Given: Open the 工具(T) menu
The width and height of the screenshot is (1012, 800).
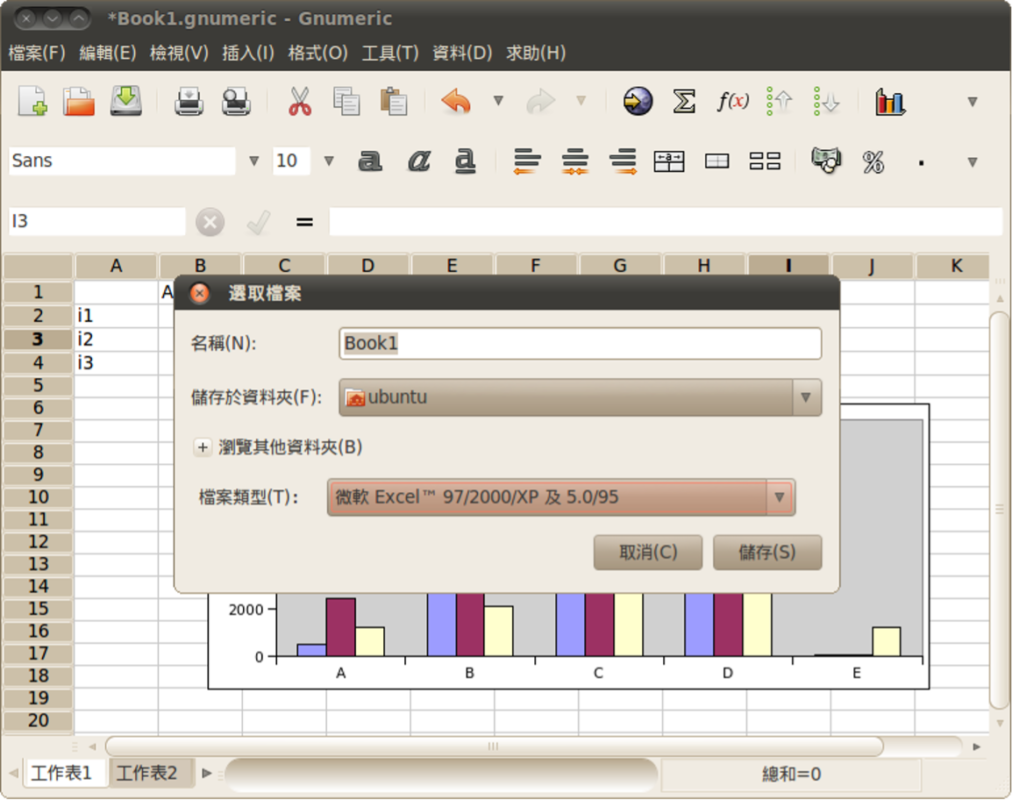Looking at the screenshot, I should [390, 53].
